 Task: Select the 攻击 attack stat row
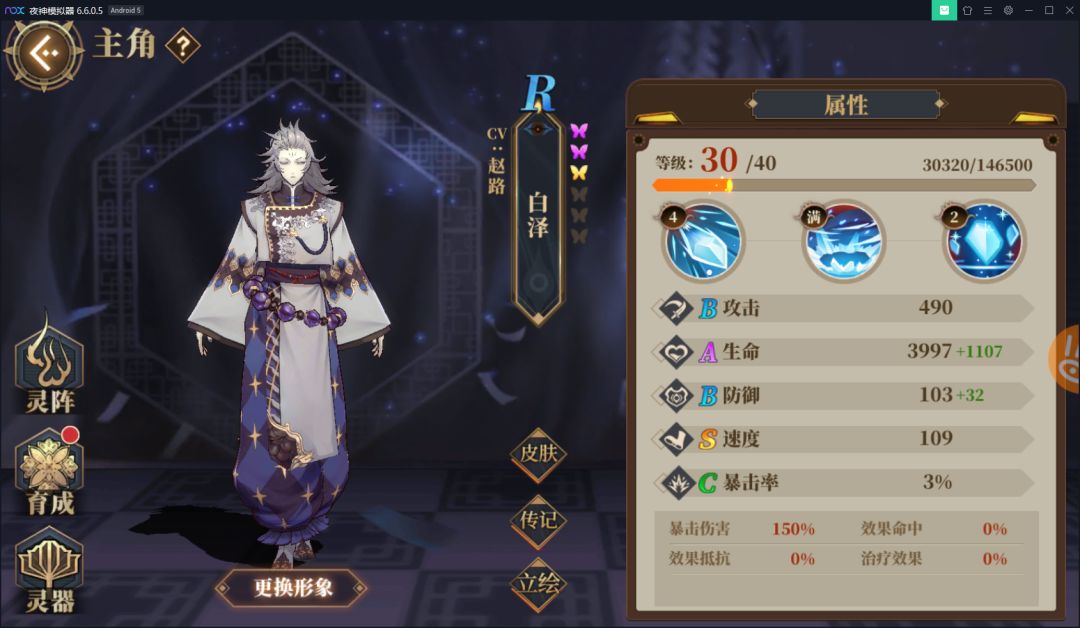843,308
